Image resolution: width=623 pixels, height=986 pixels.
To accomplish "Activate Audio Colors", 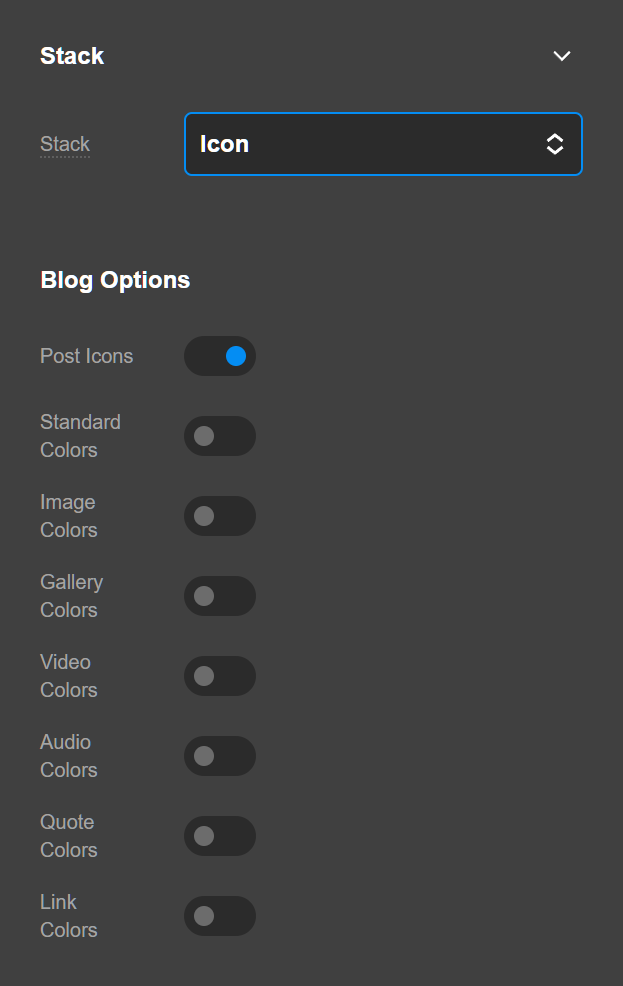I will pyautogui.click(x=220, y=756).
